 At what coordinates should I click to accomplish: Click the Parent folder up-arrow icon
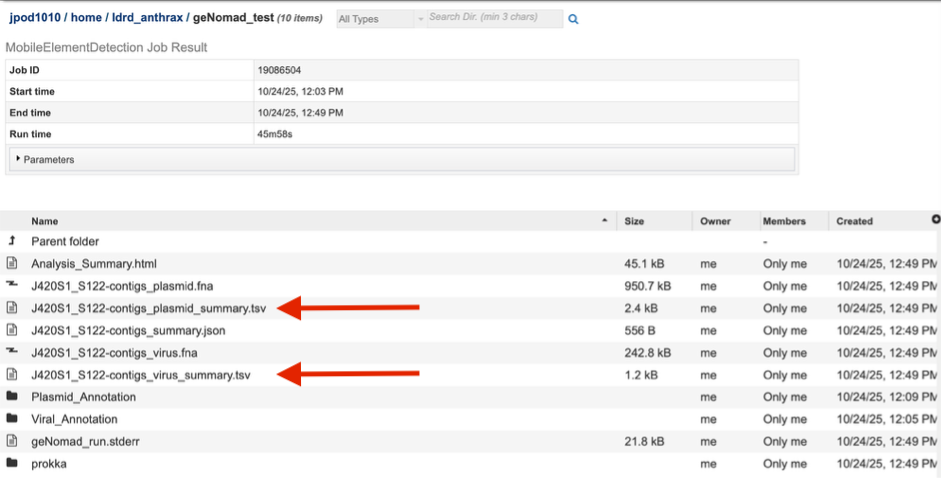[12, 241]
